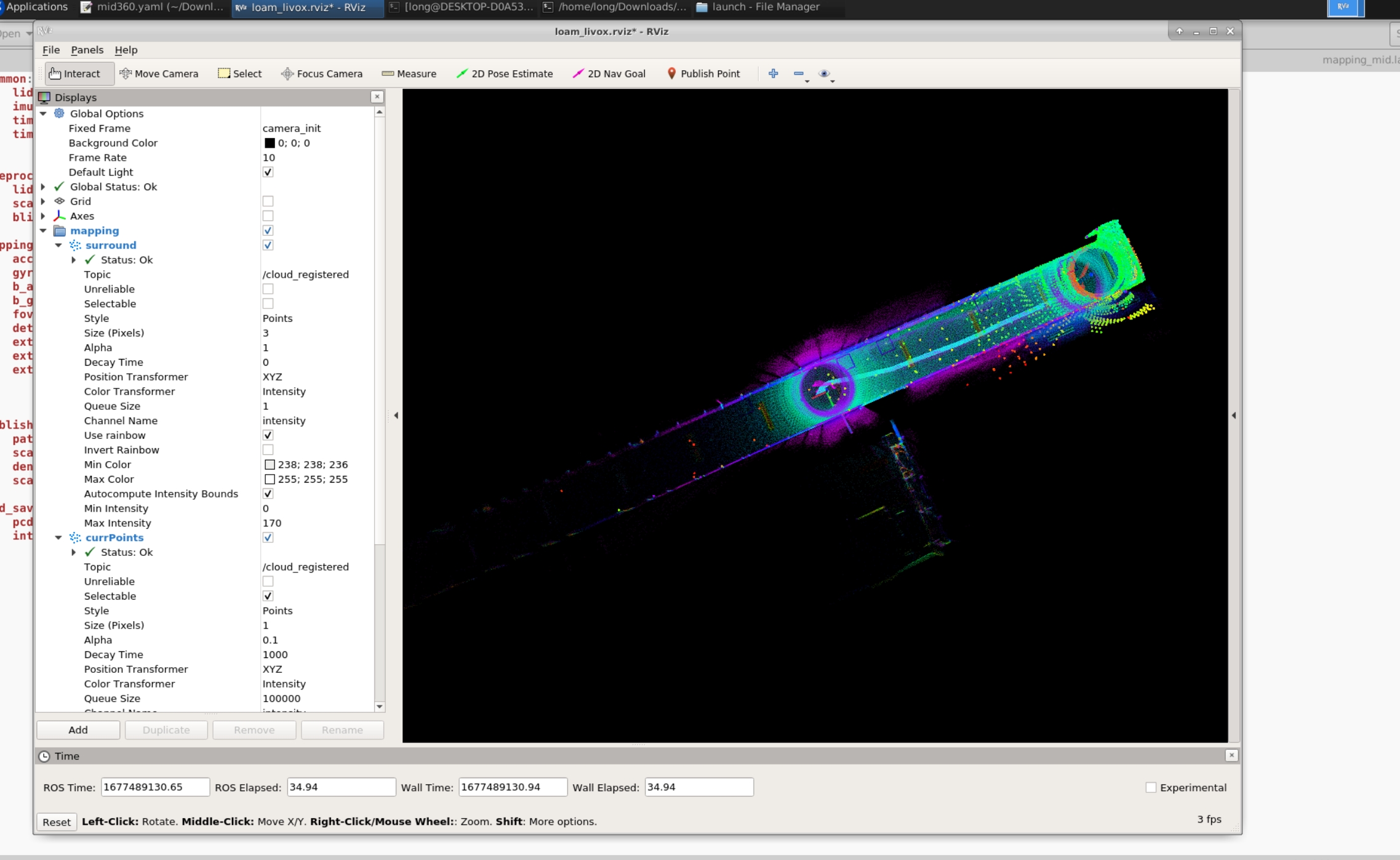Enable the Axes display checkbox
Image resolution: width=1400 pixels, height=860 pixels.
268,216
